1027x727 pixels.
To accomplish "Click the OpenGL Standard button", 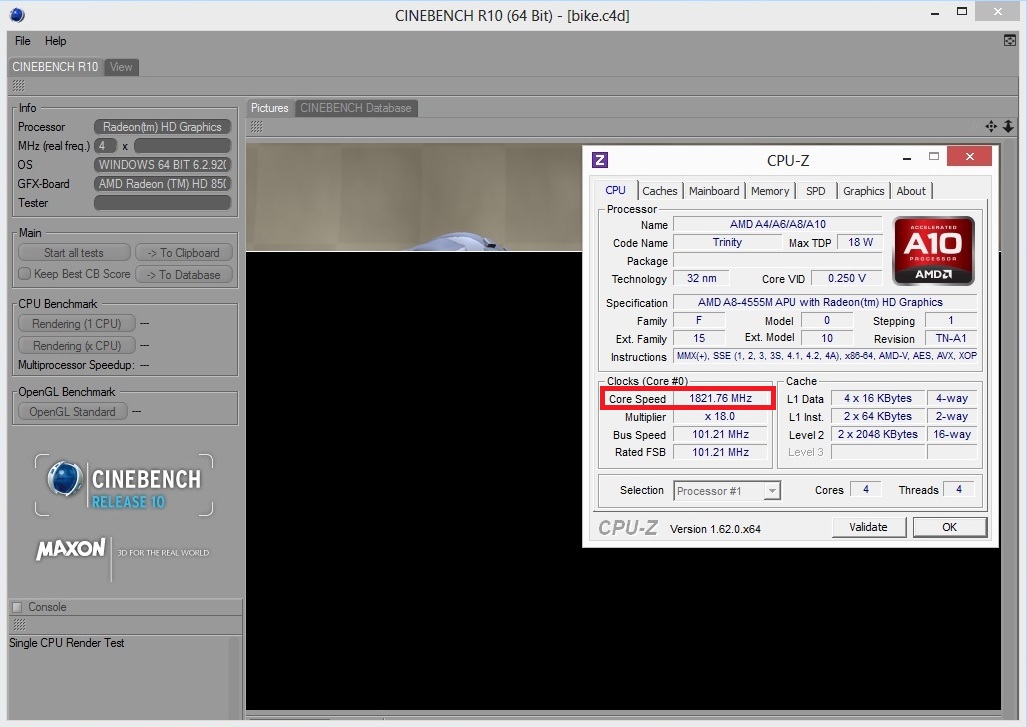I will click(x=72, y=411).
